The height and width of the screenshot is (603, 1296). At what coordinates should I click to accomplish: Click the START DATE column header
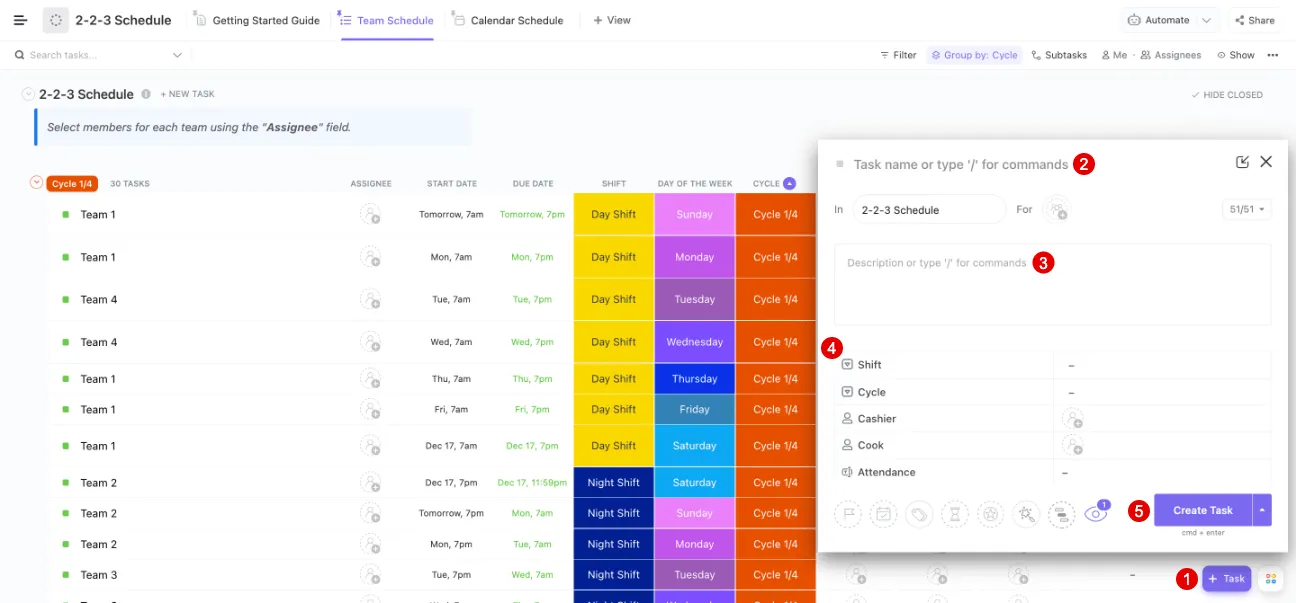452,184
